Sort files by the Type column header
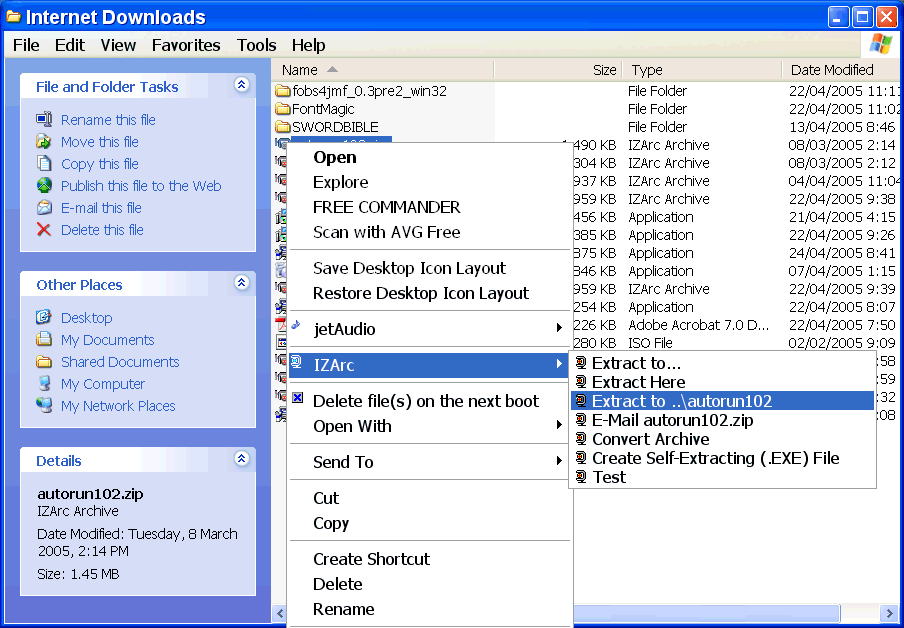This screenshot has height=628, width=904. pos(702,70)
